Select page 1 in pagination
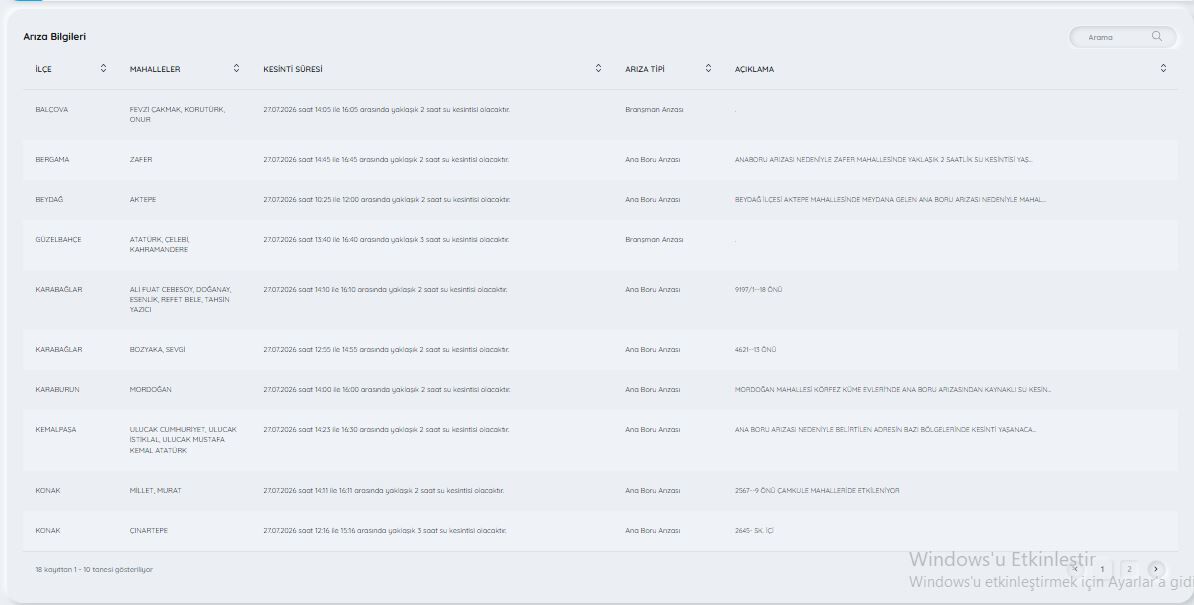This screenshot has height=605, width=1194. 1102,569
